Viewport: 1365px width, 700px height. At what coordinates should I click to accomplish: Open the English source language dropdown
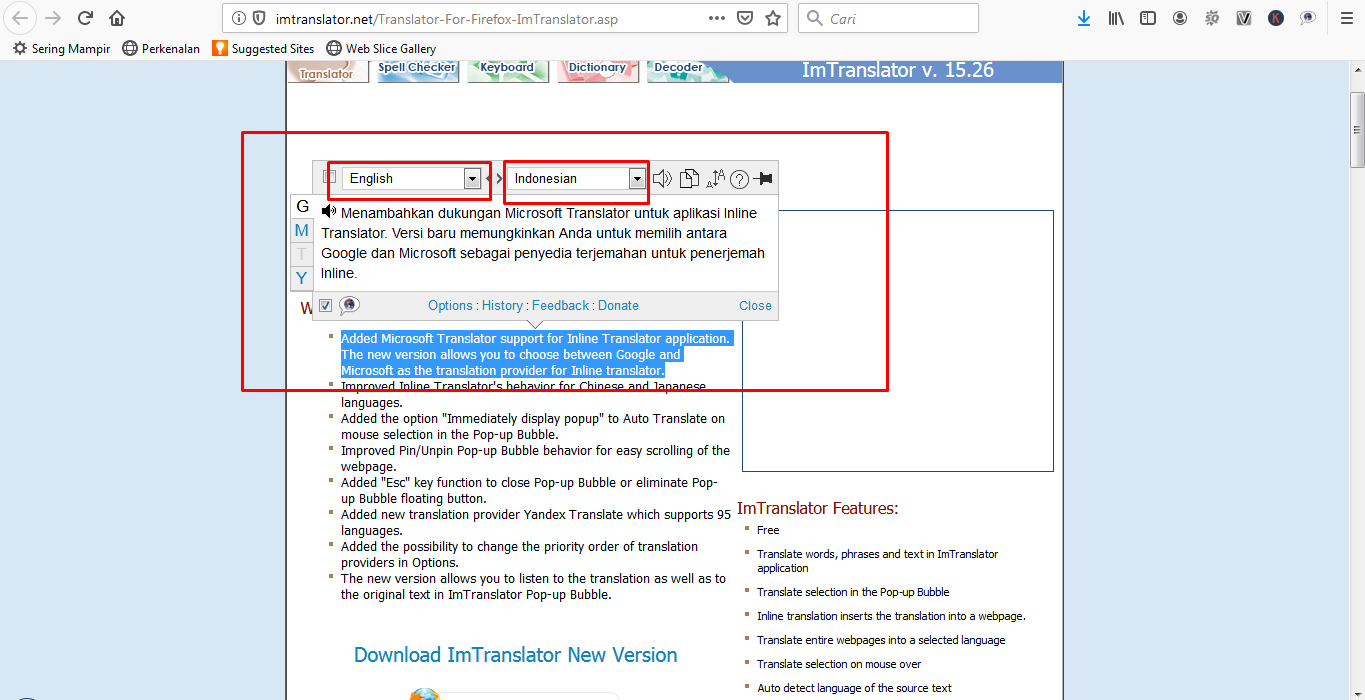pos(412,178)
